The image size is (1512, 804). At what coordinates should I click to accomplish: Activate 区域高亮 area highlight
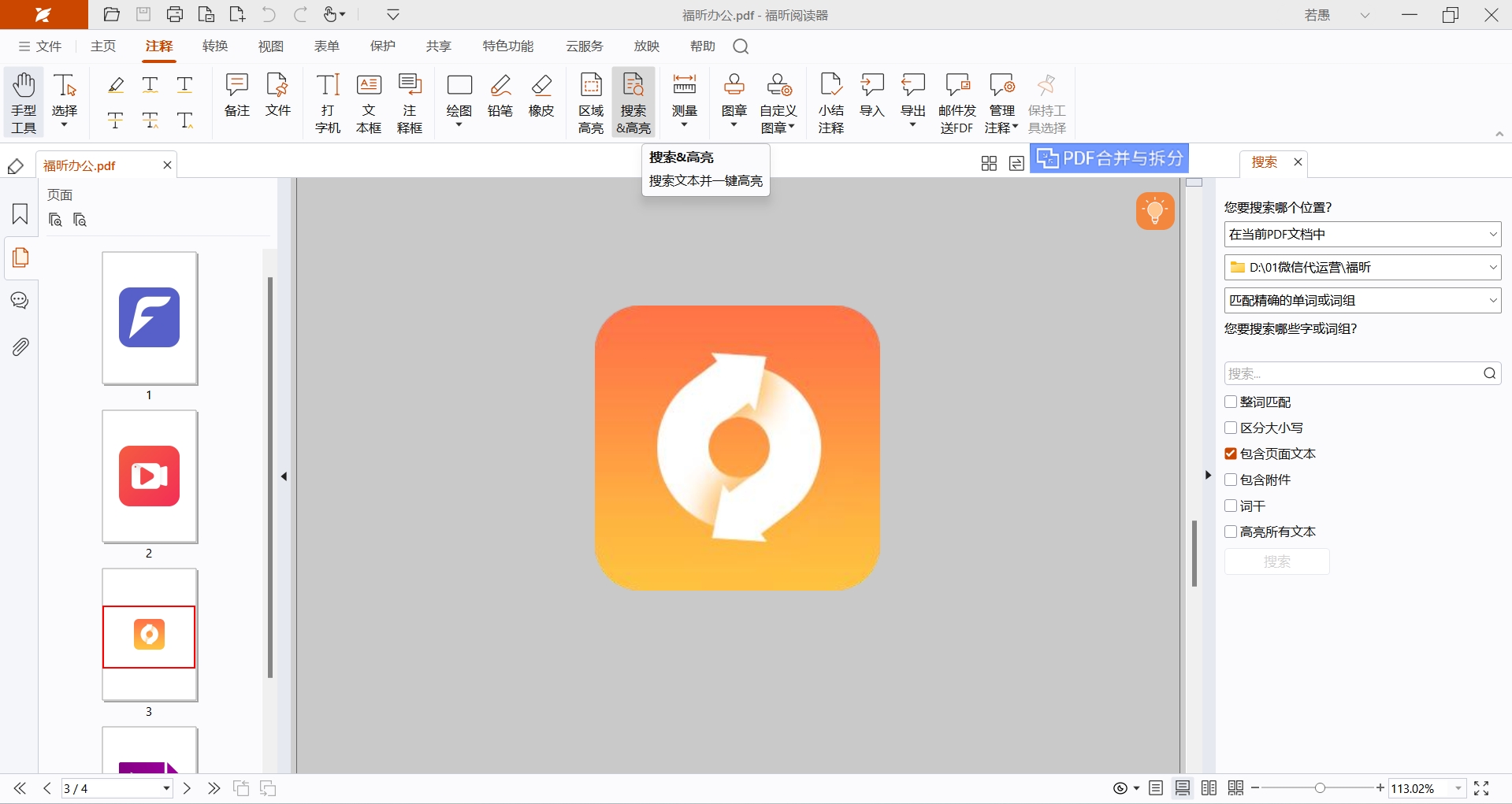click(x=591, y=103)
